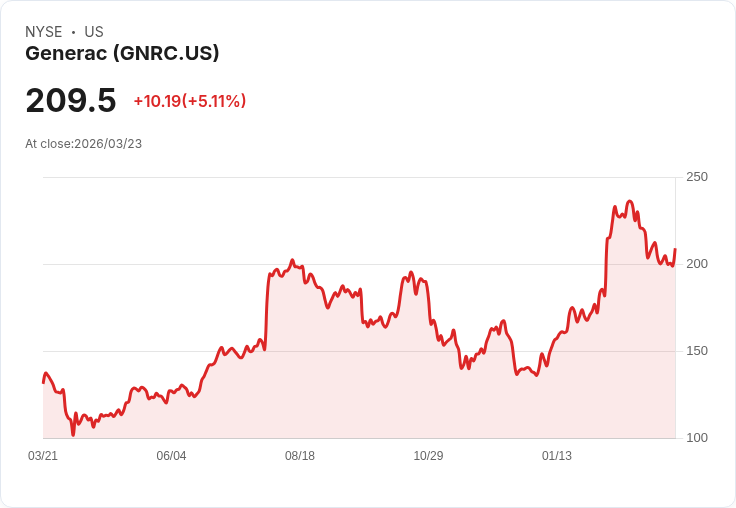Select the 08/18 date axis label
Screen dimensions: 736x508
coord(300,455)
